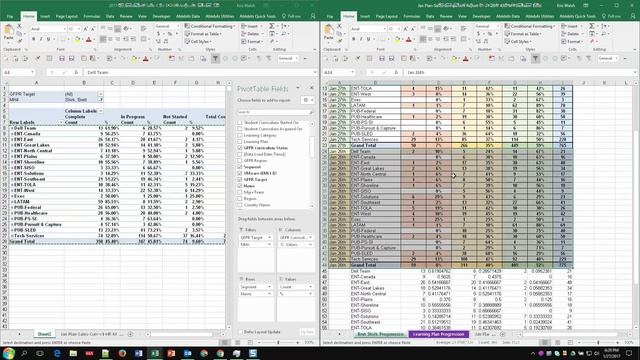
Task: Add a new sheet in the right workbook
Action: 502,334
